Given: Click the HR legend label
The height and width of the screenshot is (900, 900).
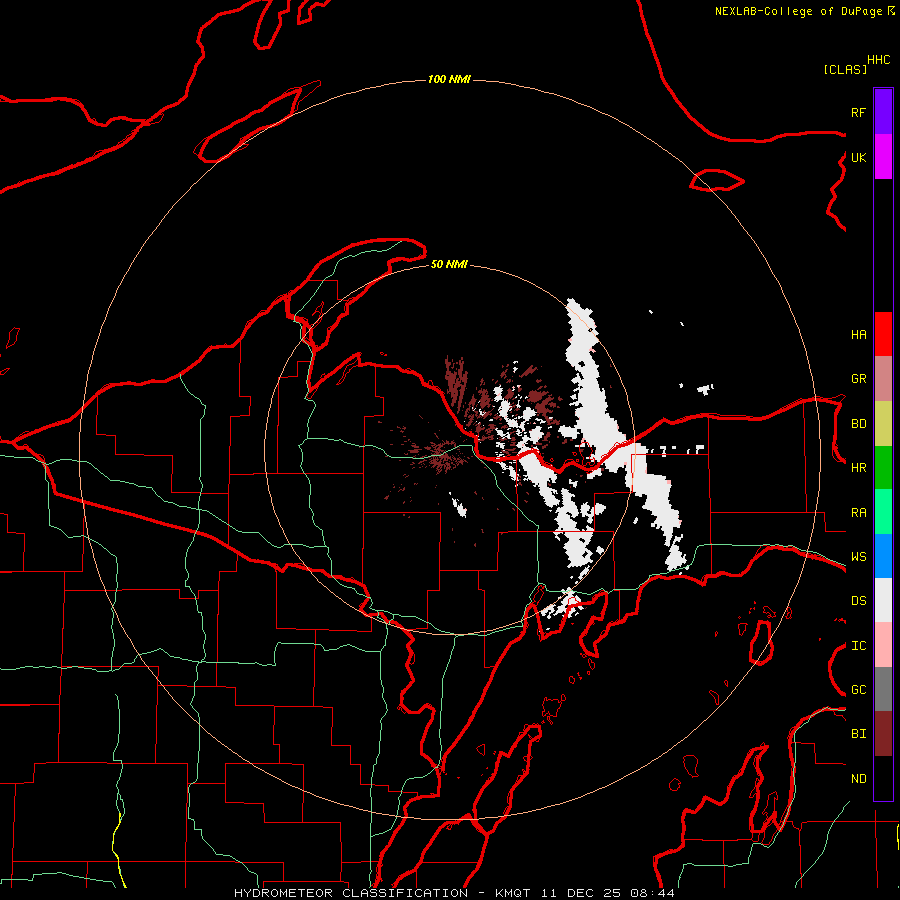Looking at the screenshot, I should pos(859,468).
